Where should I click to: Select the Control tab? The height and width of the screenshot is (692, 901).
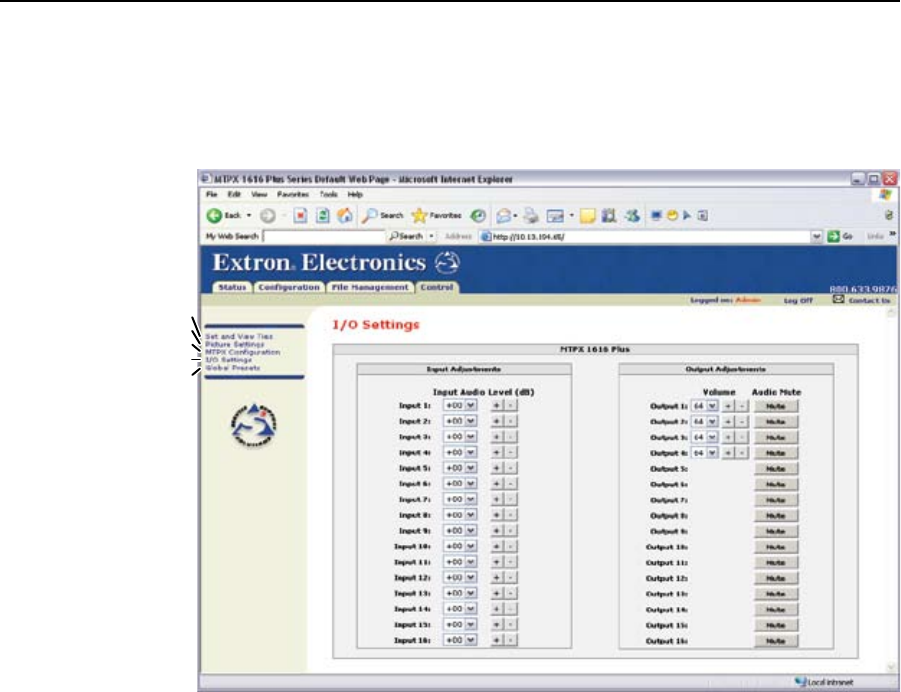[437, 286]
